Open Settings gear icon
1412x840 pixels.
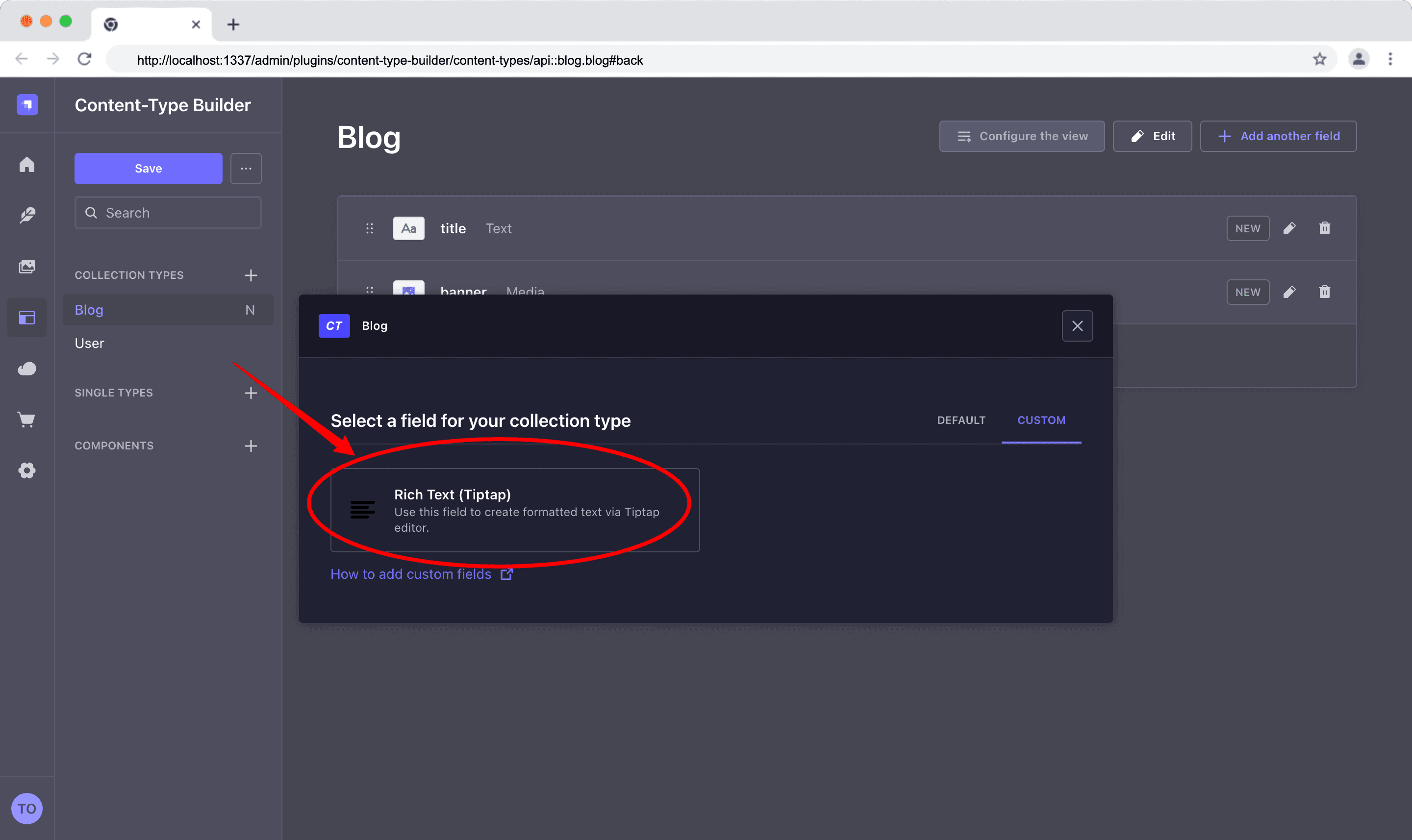click(x=27, y=470)
